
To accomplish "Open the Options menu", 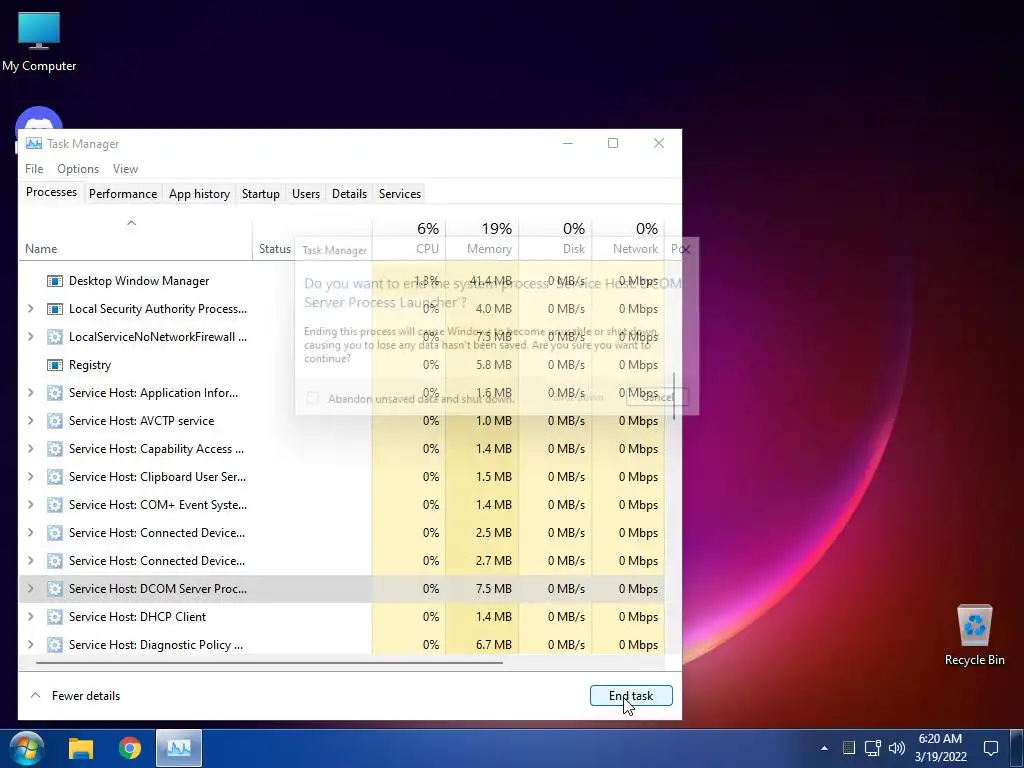I will click(78, 169).
